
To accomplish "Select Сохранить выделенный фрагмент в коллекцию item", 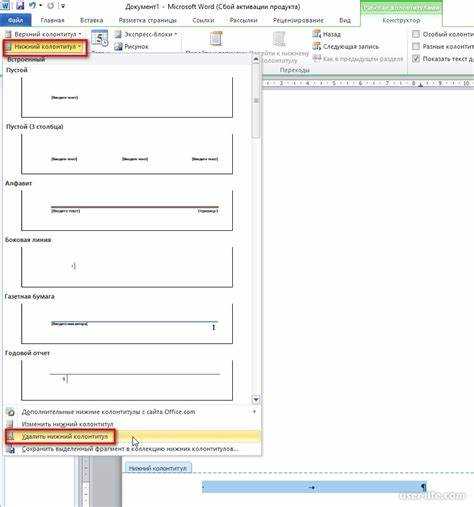I will tap(133, 449).
